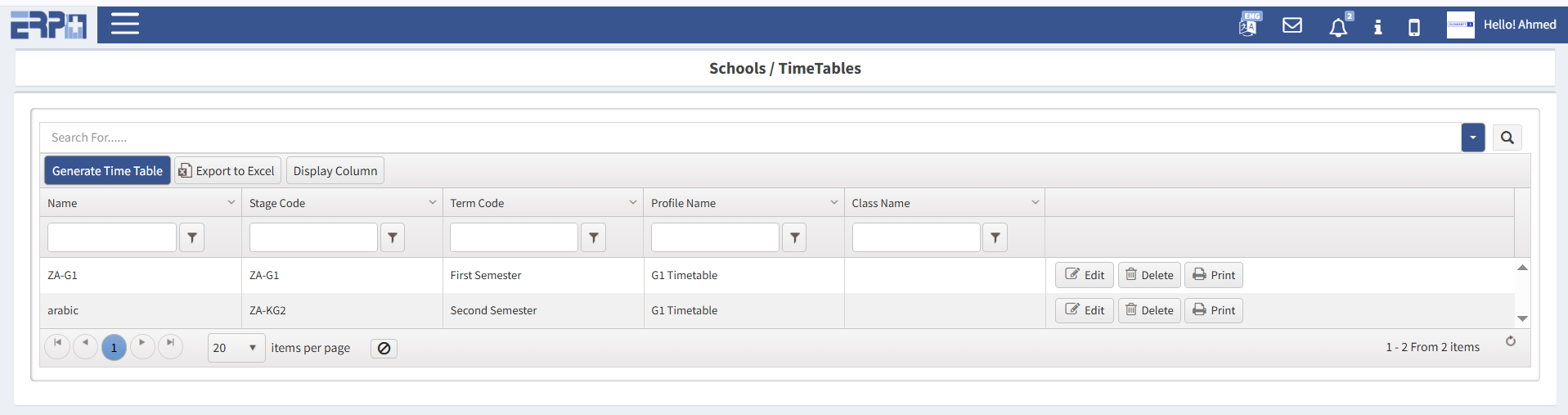Image resolution: width=1568 pixels, height=415 pixels.
Task: Click the info icon in header
Action: coord(1378,27)
